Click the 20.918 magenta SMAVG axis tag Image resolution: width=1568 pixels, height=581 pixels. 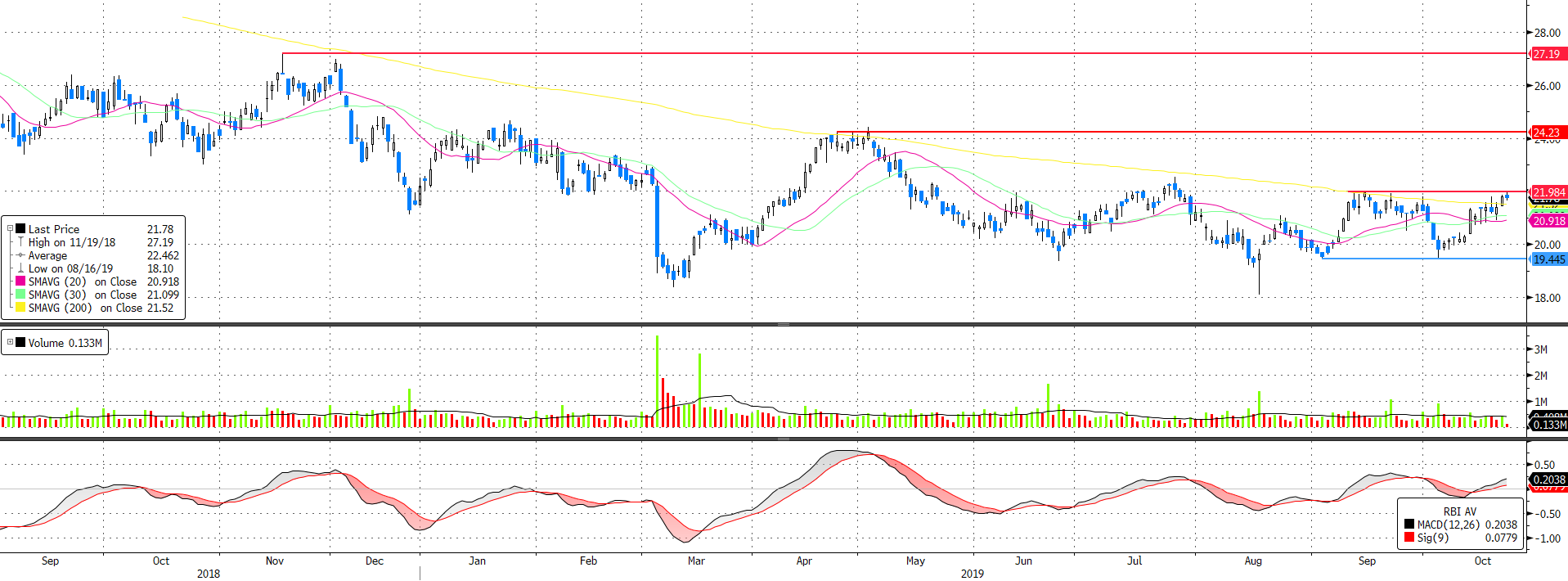pyautogui.click(x=1548, y=221)
